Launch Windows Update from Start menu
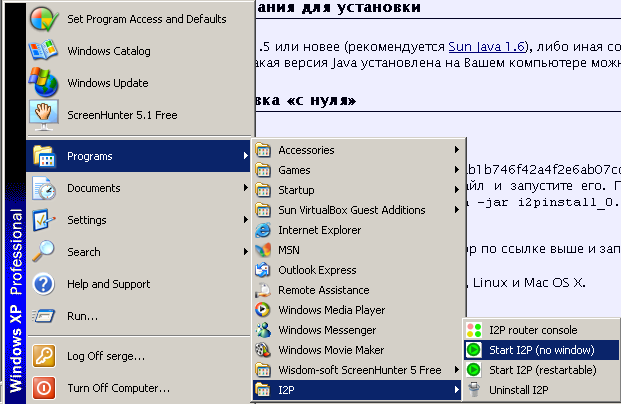621x404 pixels. pos(139,83)
